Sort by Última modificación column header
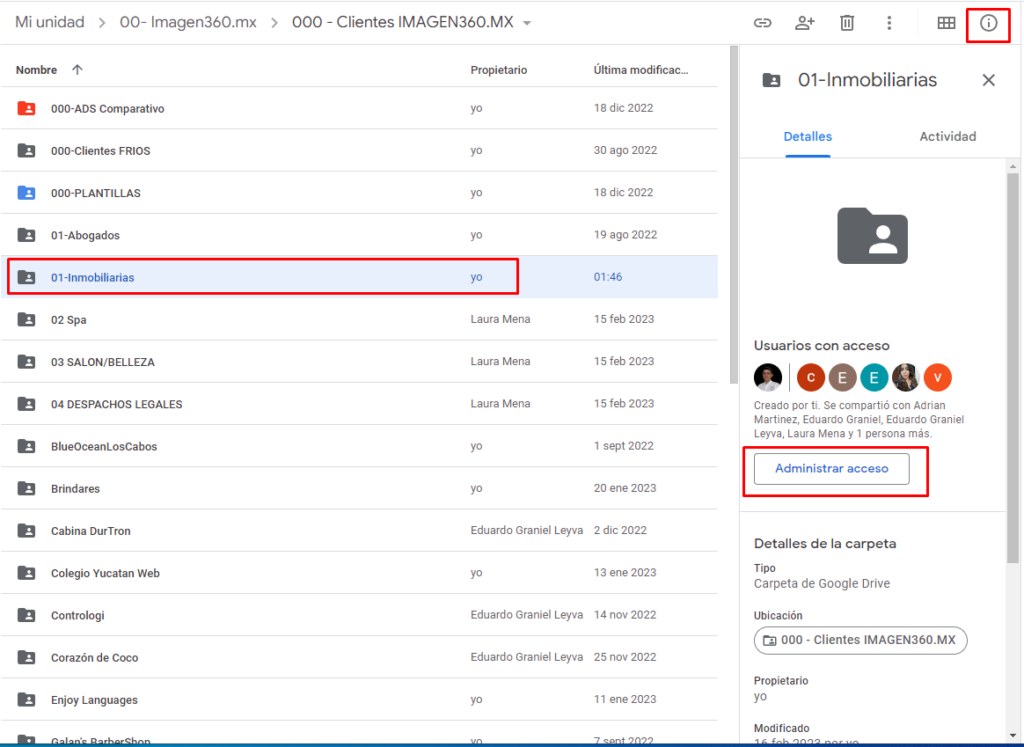 click(x=640, y=70)
